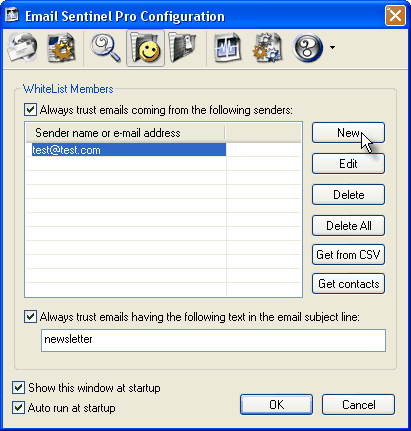Click the New button

pyautogui.click(x=348, y=133)
